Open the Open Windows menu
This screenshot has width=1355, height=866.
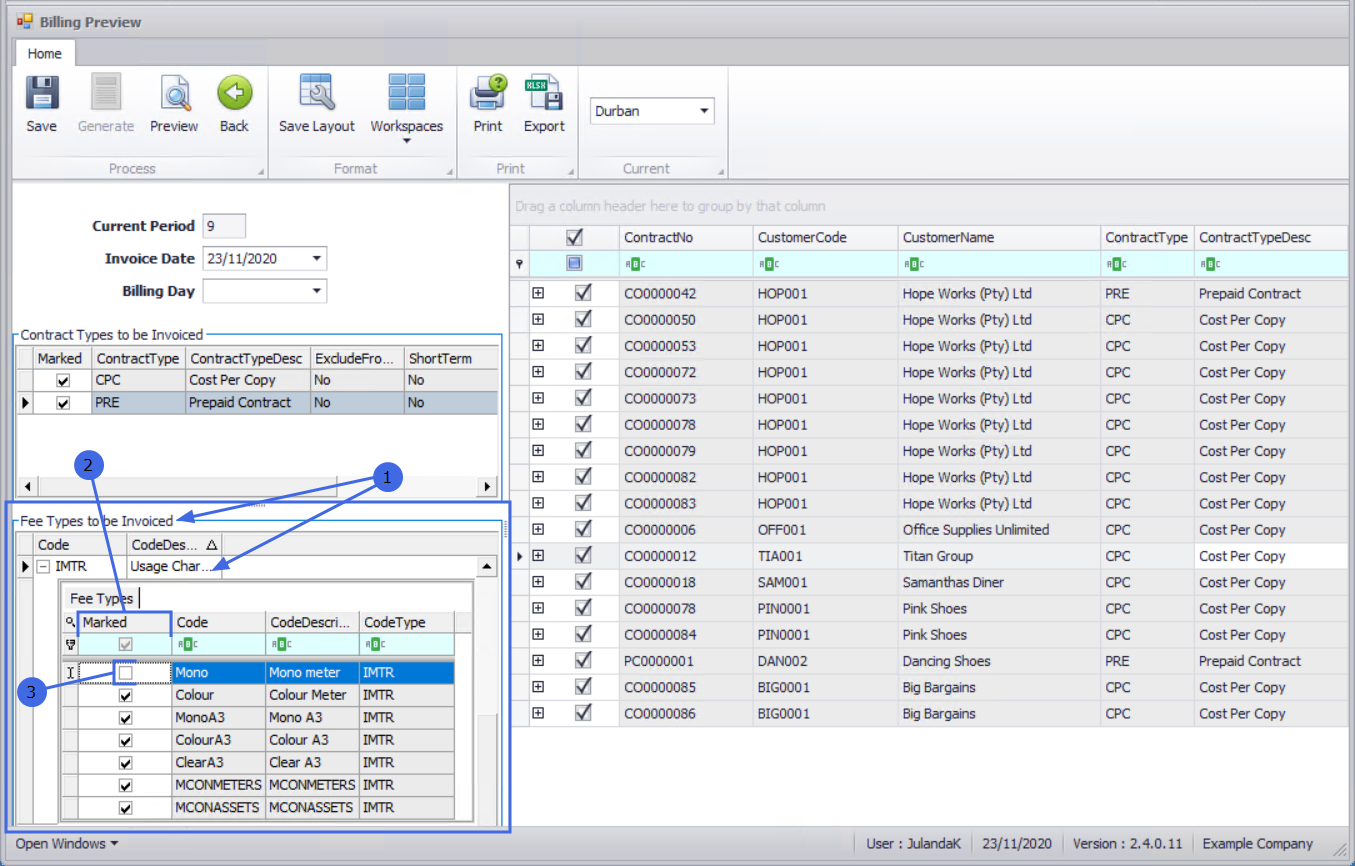point(66,844)
